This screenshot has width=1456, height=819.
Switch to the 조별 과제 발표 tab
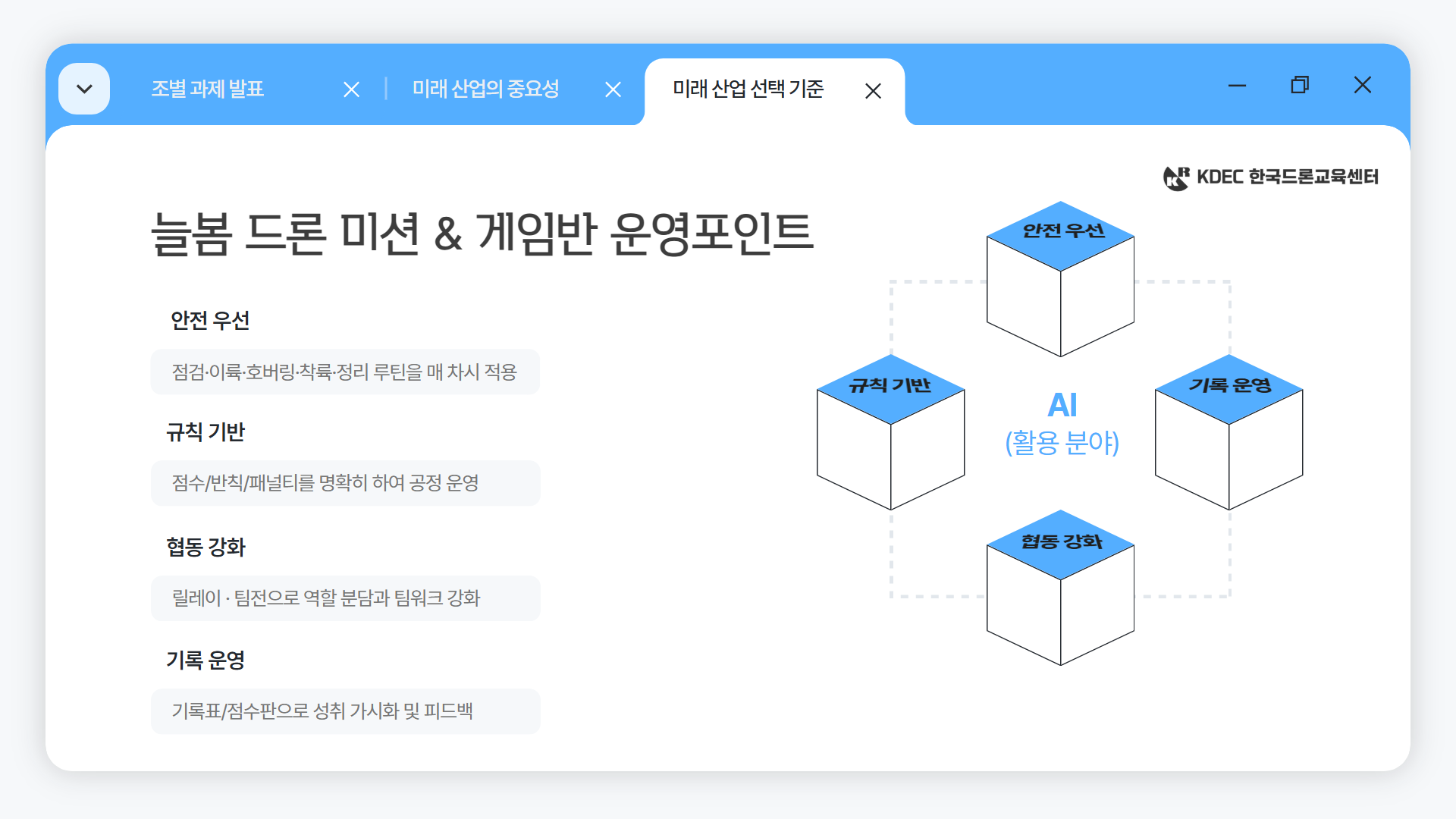(x=209, y=89)
